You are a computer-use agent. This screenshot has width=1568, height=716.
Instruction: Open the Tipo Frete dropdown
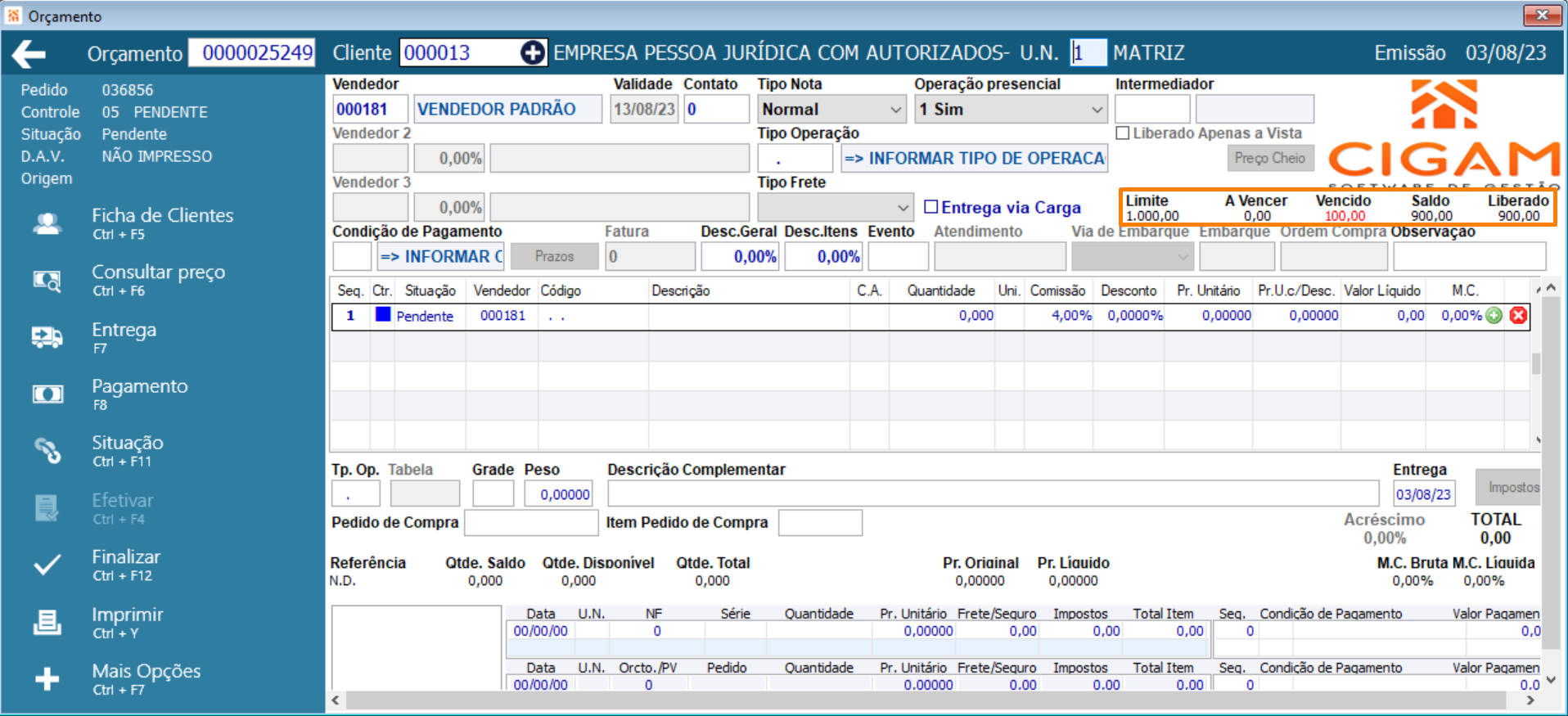click(x=903, y=208)
